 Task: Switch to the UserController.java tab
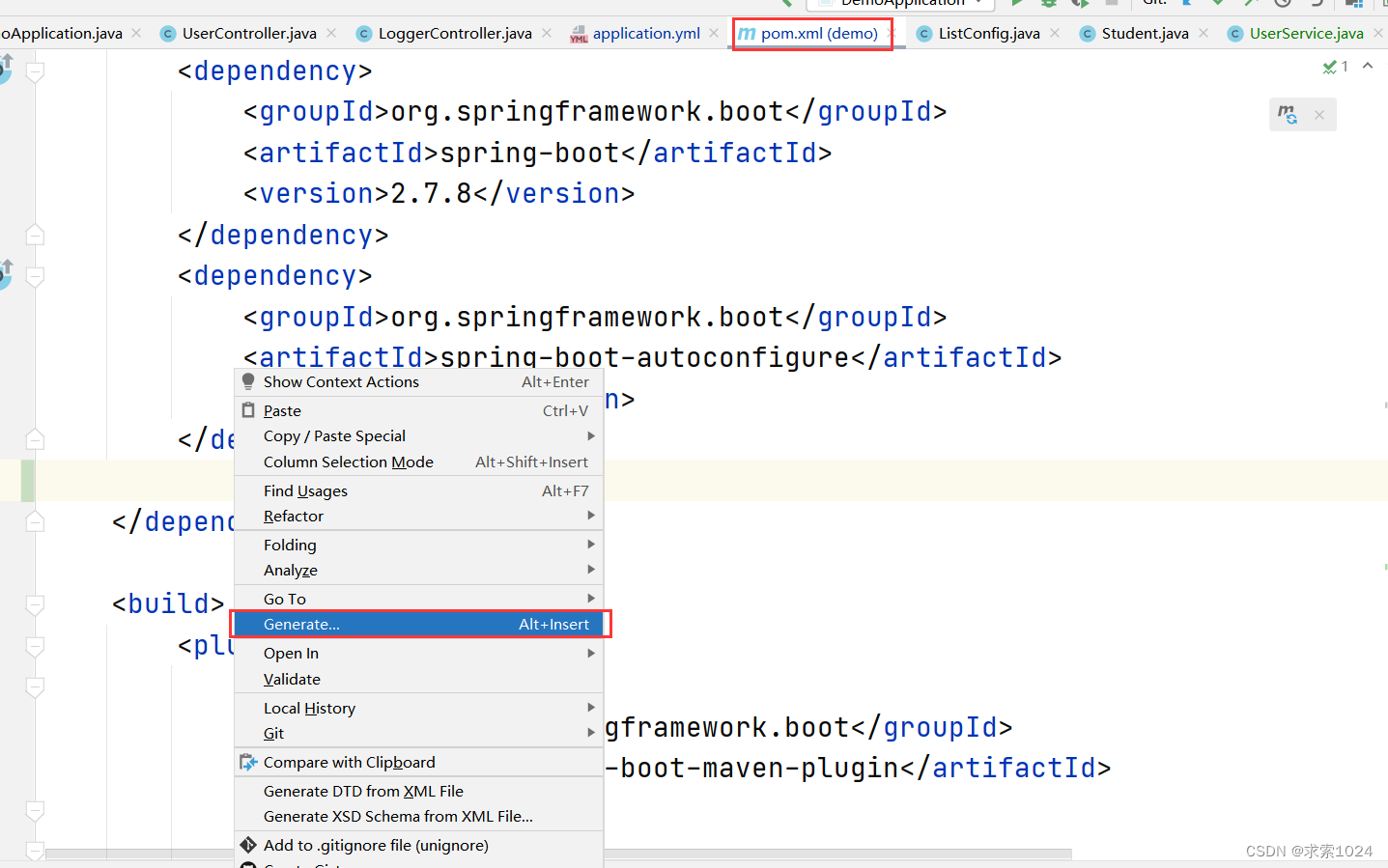click(x=249, y=34)
